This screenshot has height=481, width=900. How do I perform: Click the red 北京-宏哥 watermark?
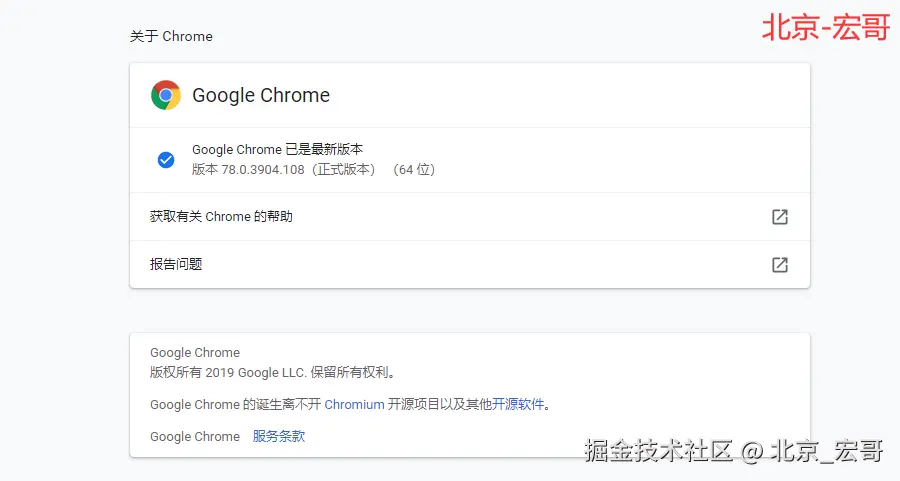click(825, 28)
